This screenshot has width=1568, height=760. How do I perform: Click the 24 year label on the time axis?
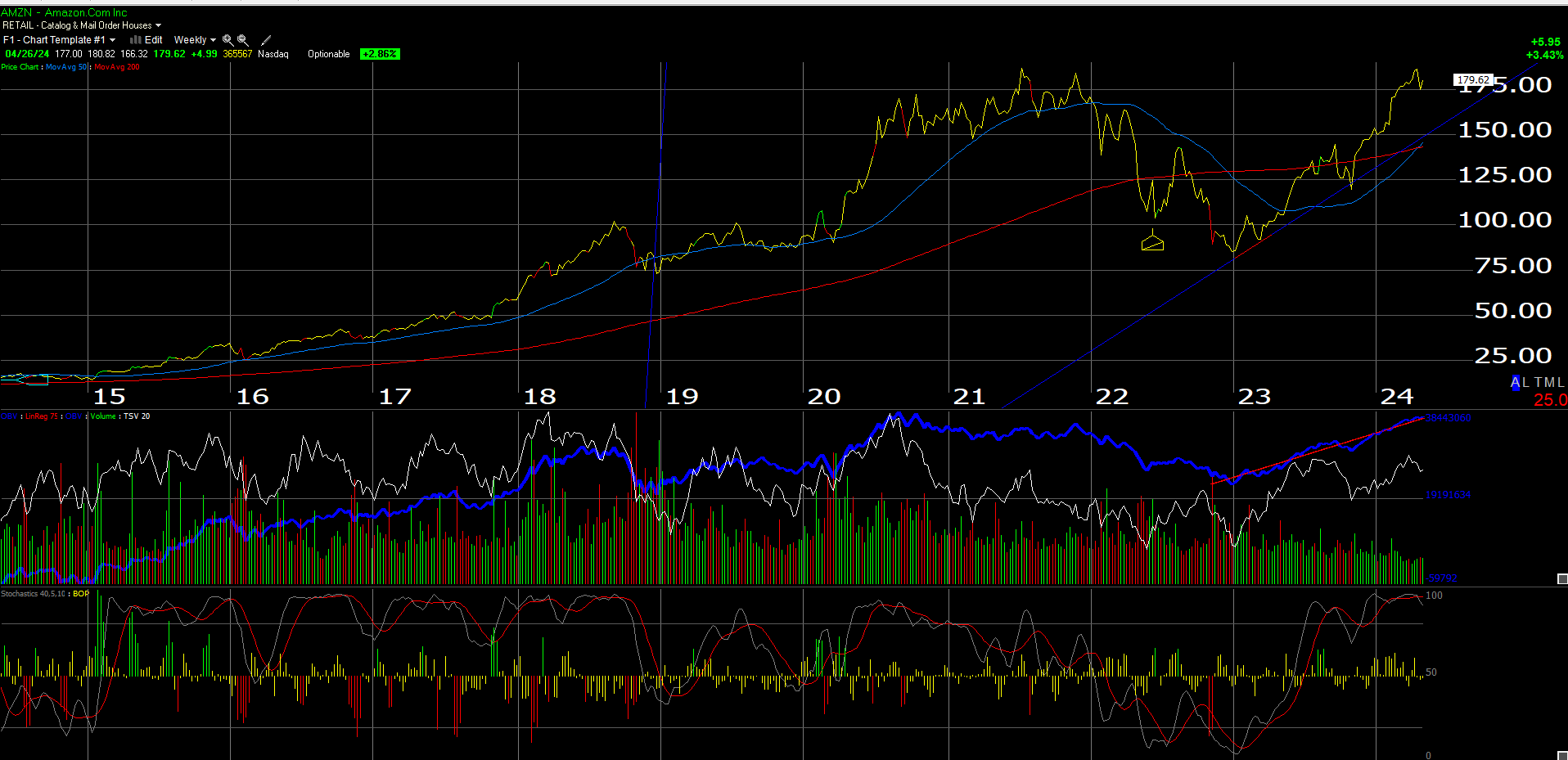click(x=1396, y=397)
